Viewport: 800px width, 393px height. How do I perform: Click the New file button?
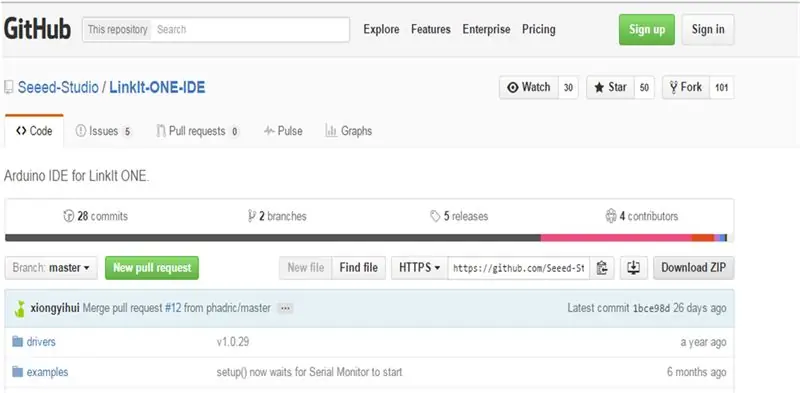tap(306, 268)
